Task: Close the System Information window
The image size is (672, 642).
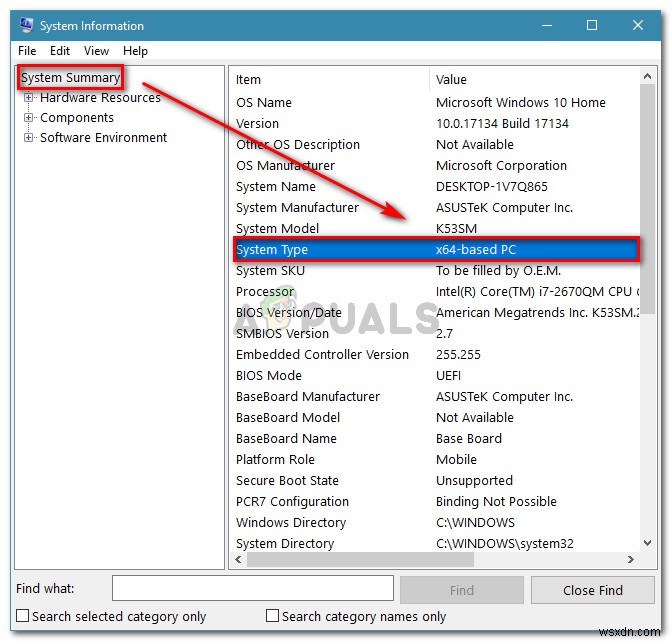Action: [x=638, y=25]
